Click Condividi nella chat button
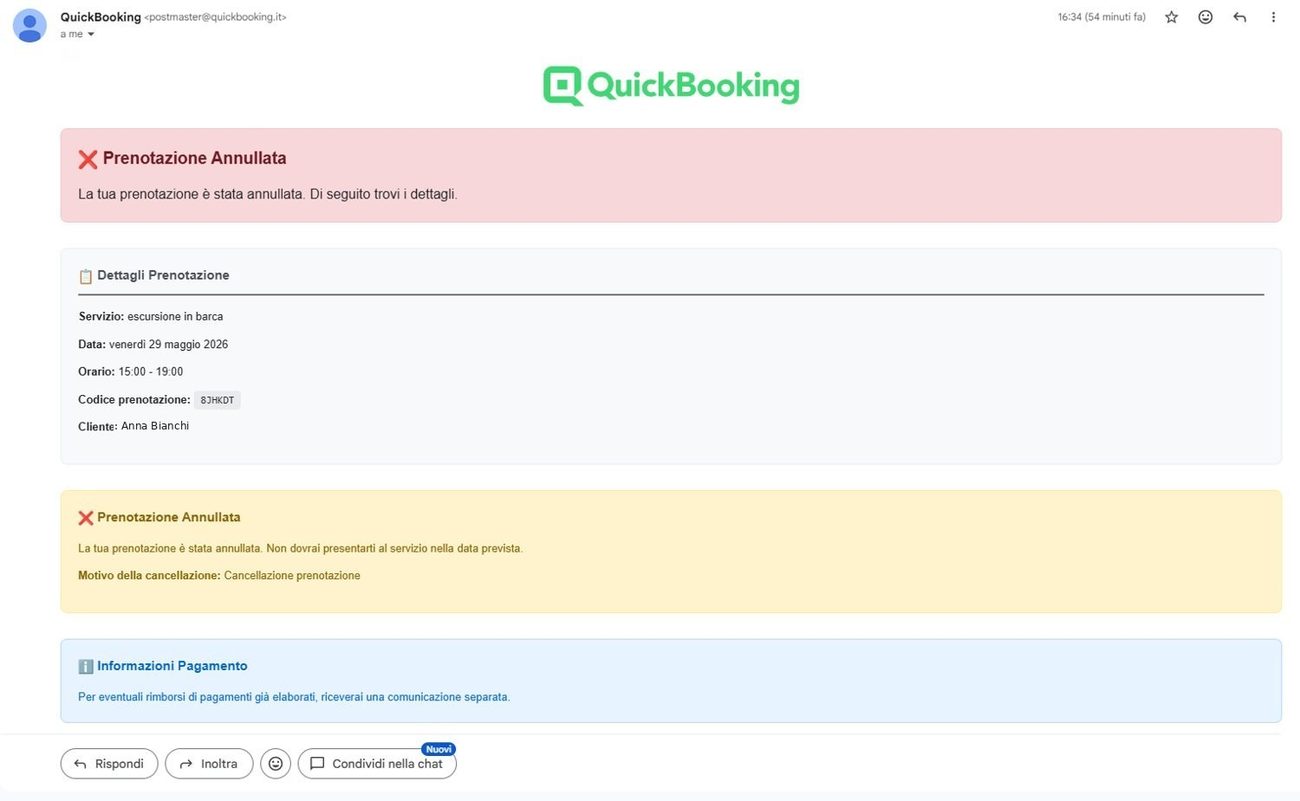The image size is (1300, 801). (377, 764)
